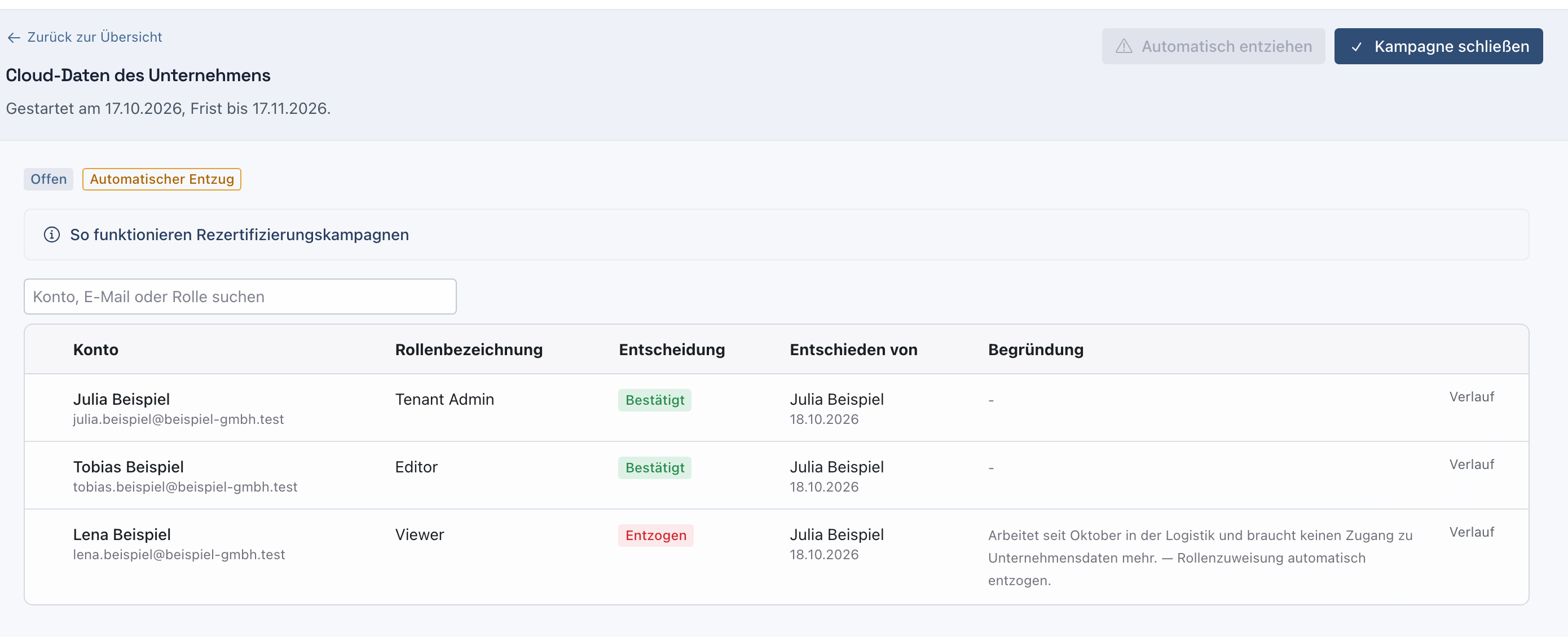Click the reason text starting Arbeitet seit Oktober

click(x=1200, y=558)
